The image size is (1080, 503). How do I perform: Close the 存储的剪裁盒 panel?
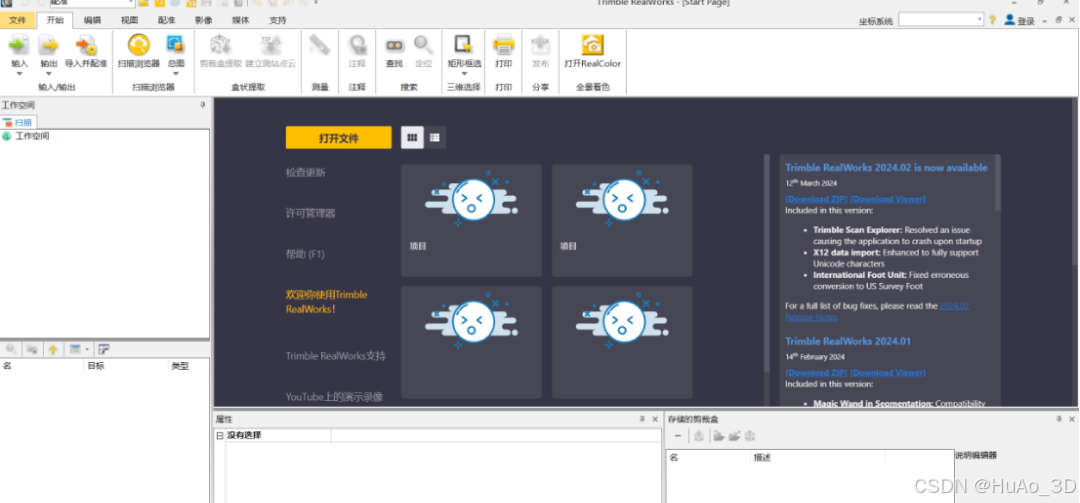tap(1072, 419)
